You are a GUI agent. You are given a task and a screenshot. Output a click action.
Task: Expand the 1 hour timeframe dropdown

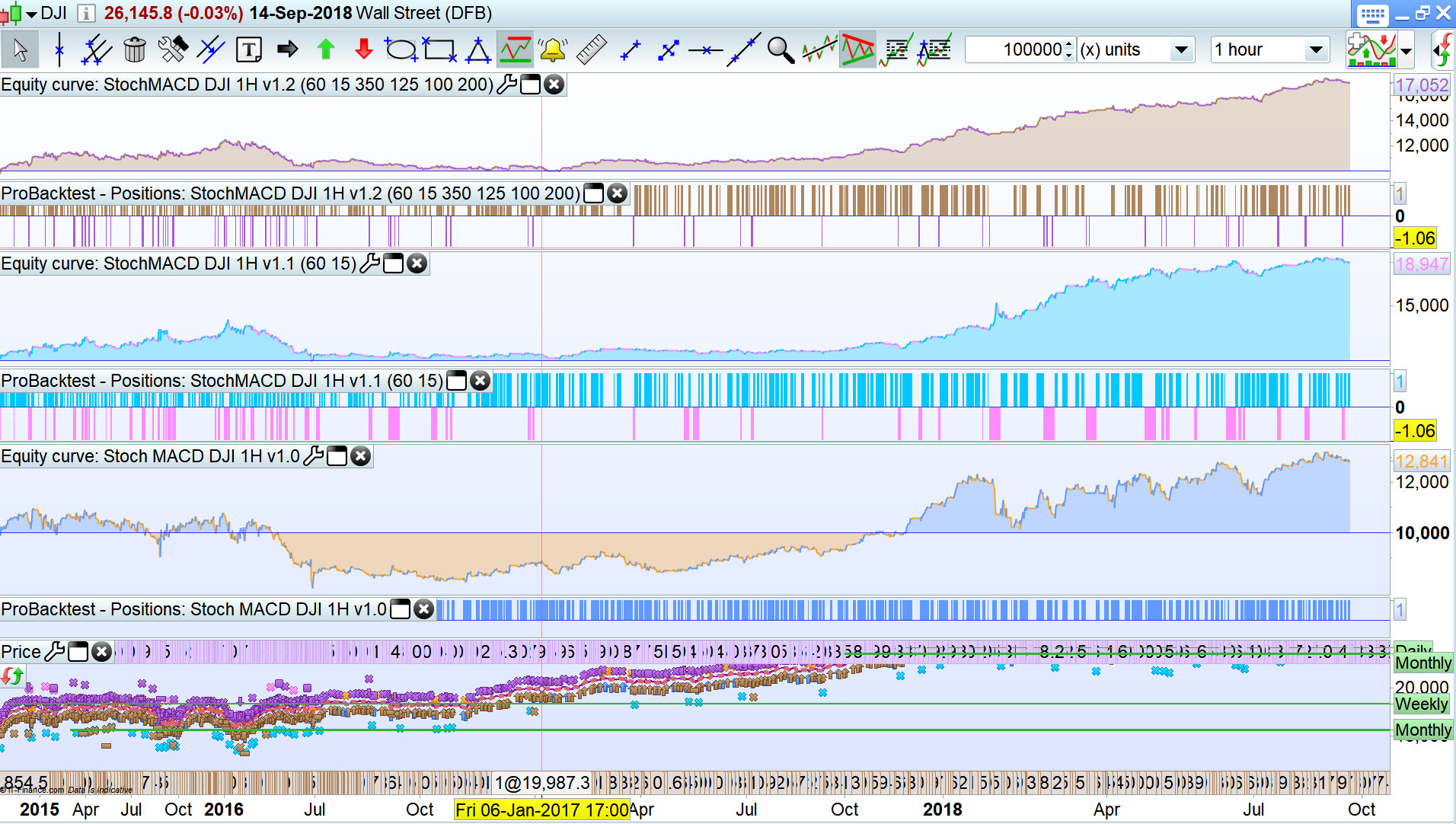pyautogui.click(x=1316, y=50)
